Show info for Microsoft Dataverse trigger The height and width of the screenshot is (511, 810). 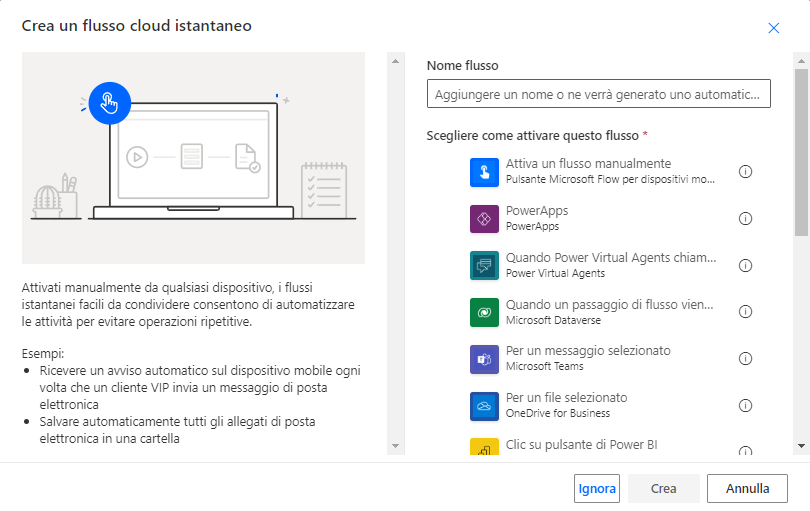745,312
